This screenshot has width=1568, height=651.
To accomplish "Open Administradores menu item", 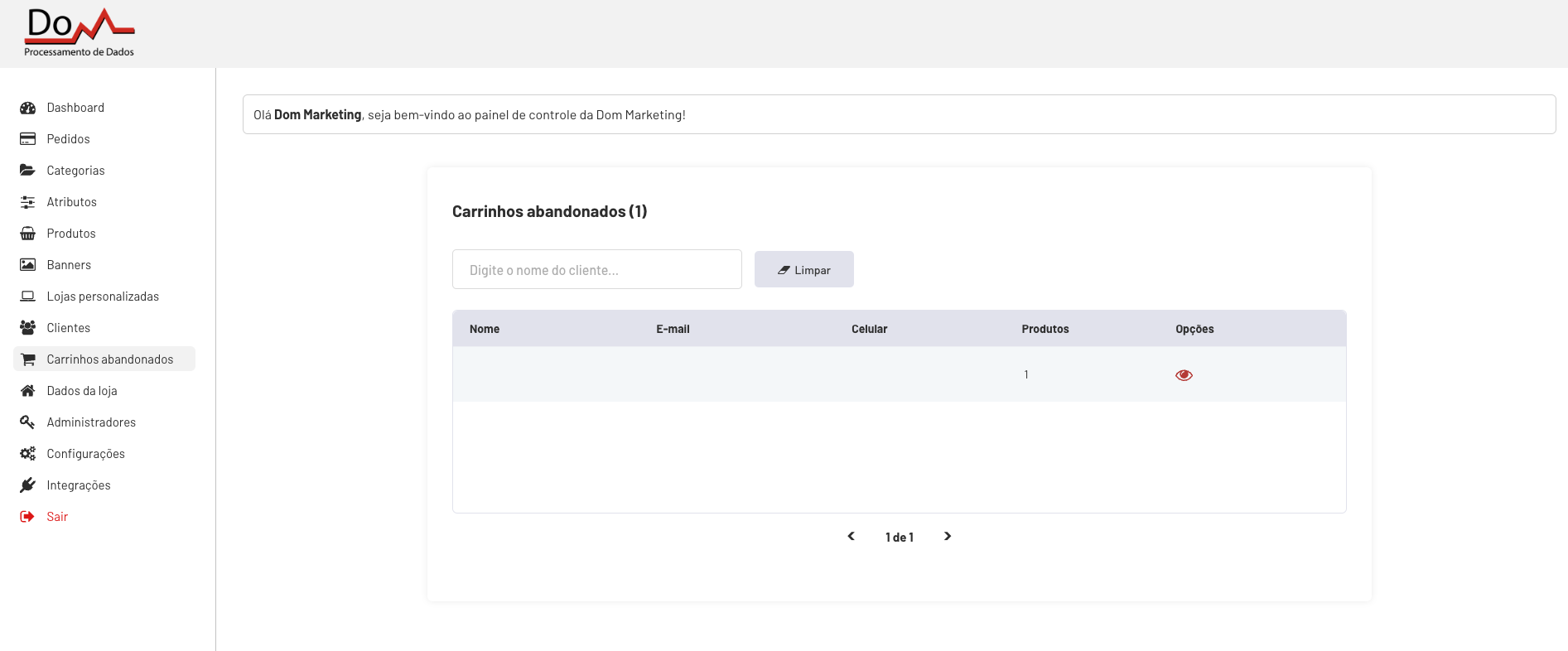I will coord(91,422).
